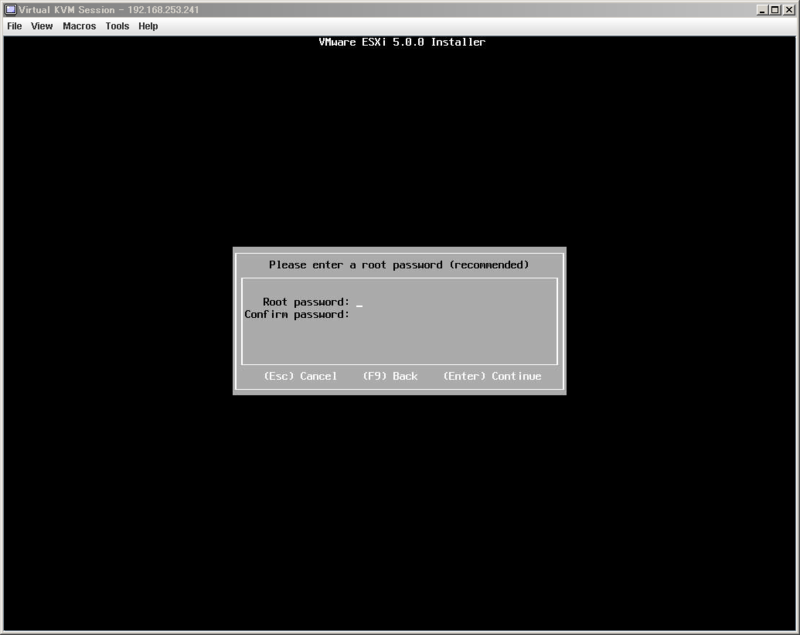The height and width of the screenshot is (635, 800).
Task: Click the 'Root password:' label
Action: [306, 302]
